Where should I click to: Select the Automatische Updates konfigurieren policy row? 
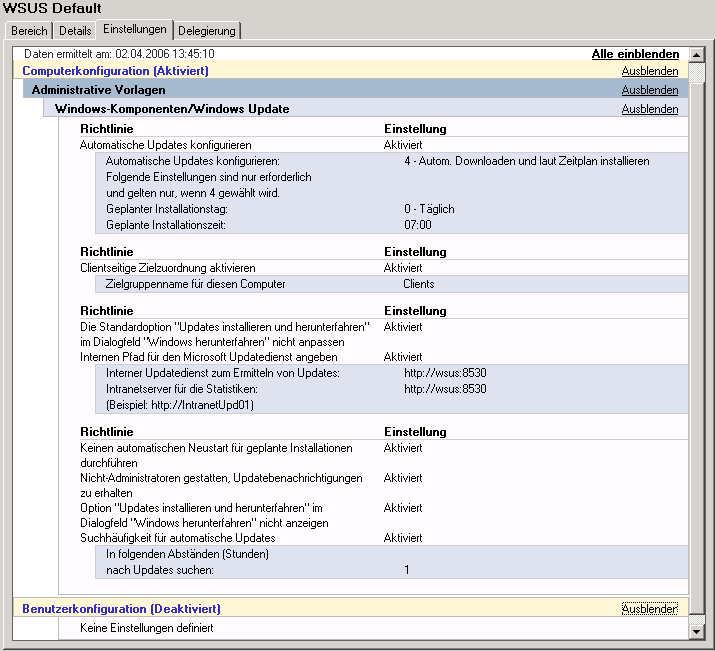coord(166,145)
